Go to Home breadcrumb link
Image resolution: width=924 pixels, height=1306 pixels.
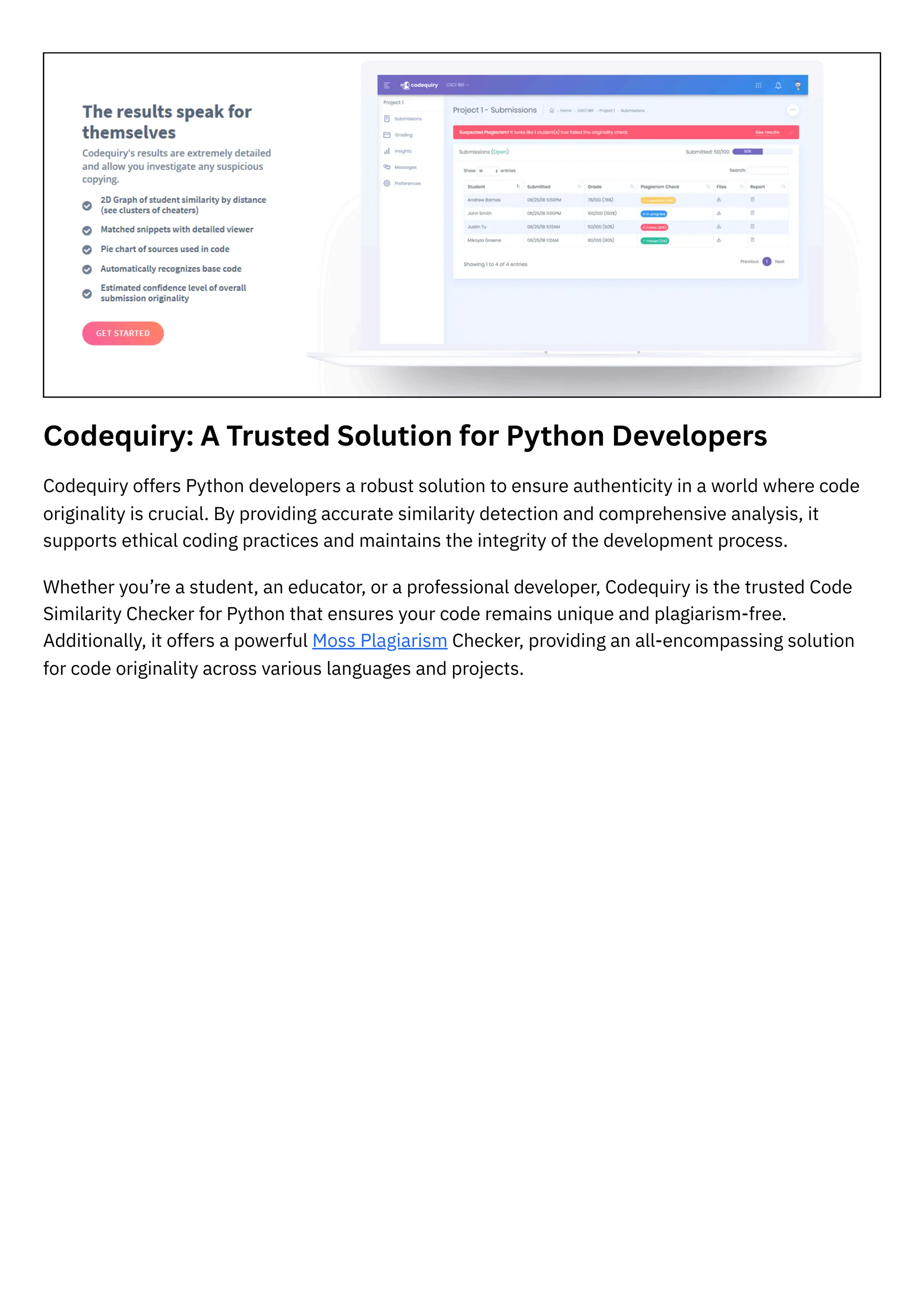pyautogui.click(x=566, y=111)
